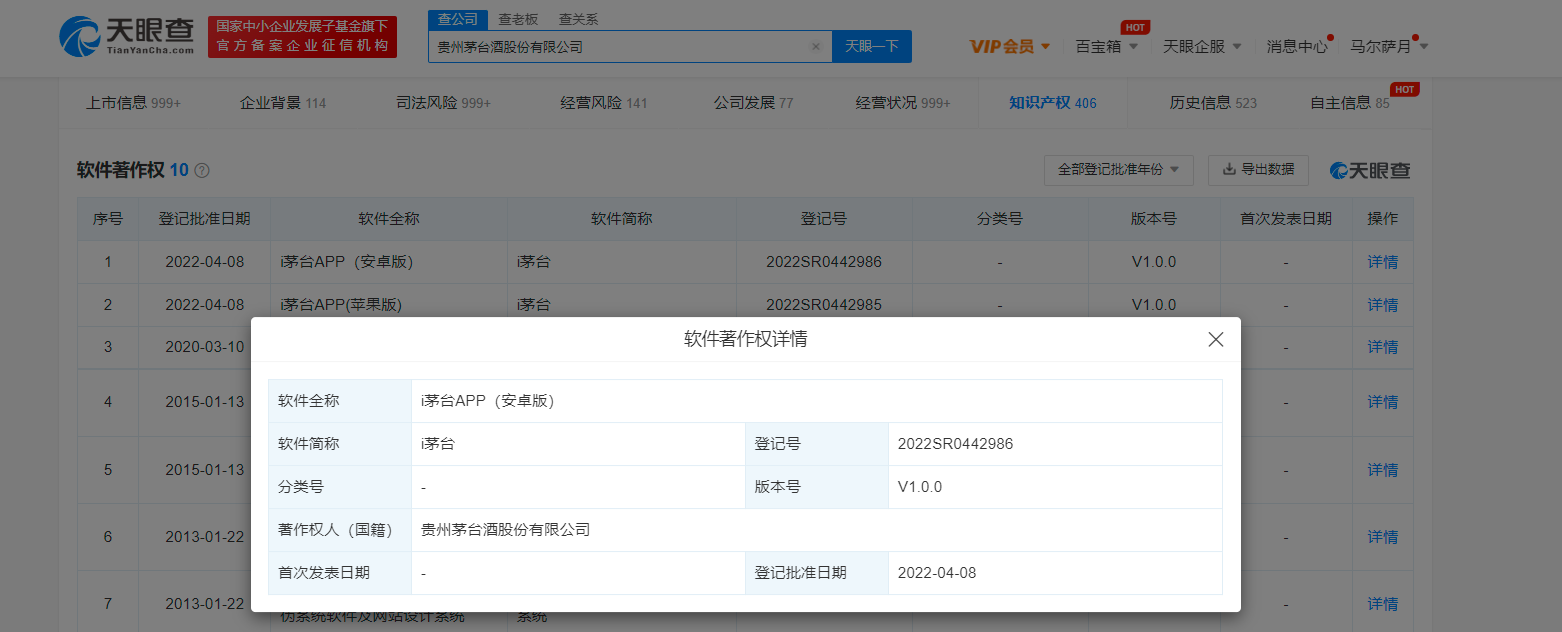Viewport: 1562px width, 632px height.
Task: Open 详情 link in row 5
Action: click(1383, 469)
